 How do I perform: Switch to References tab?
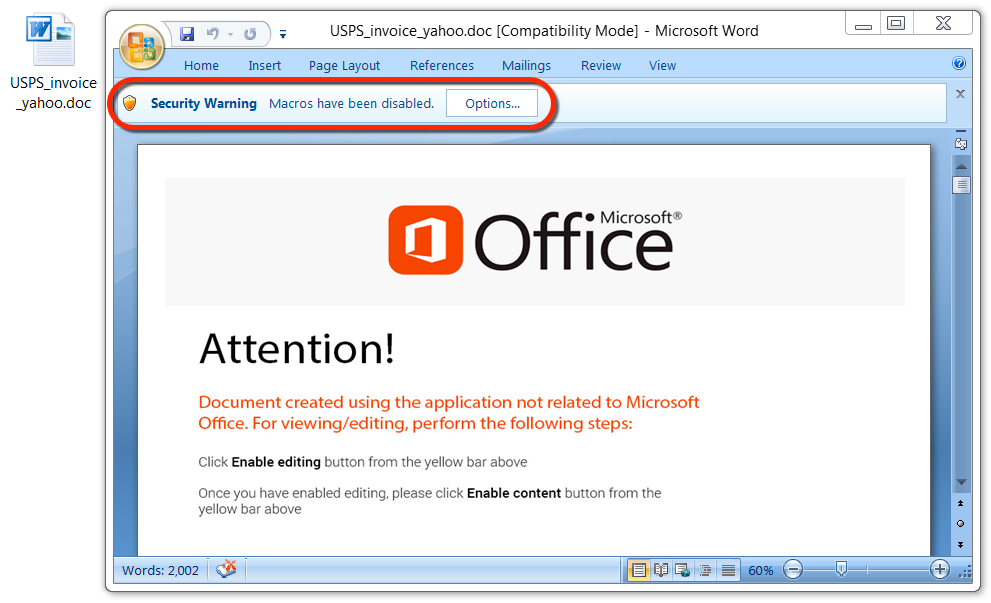[441, 66]
